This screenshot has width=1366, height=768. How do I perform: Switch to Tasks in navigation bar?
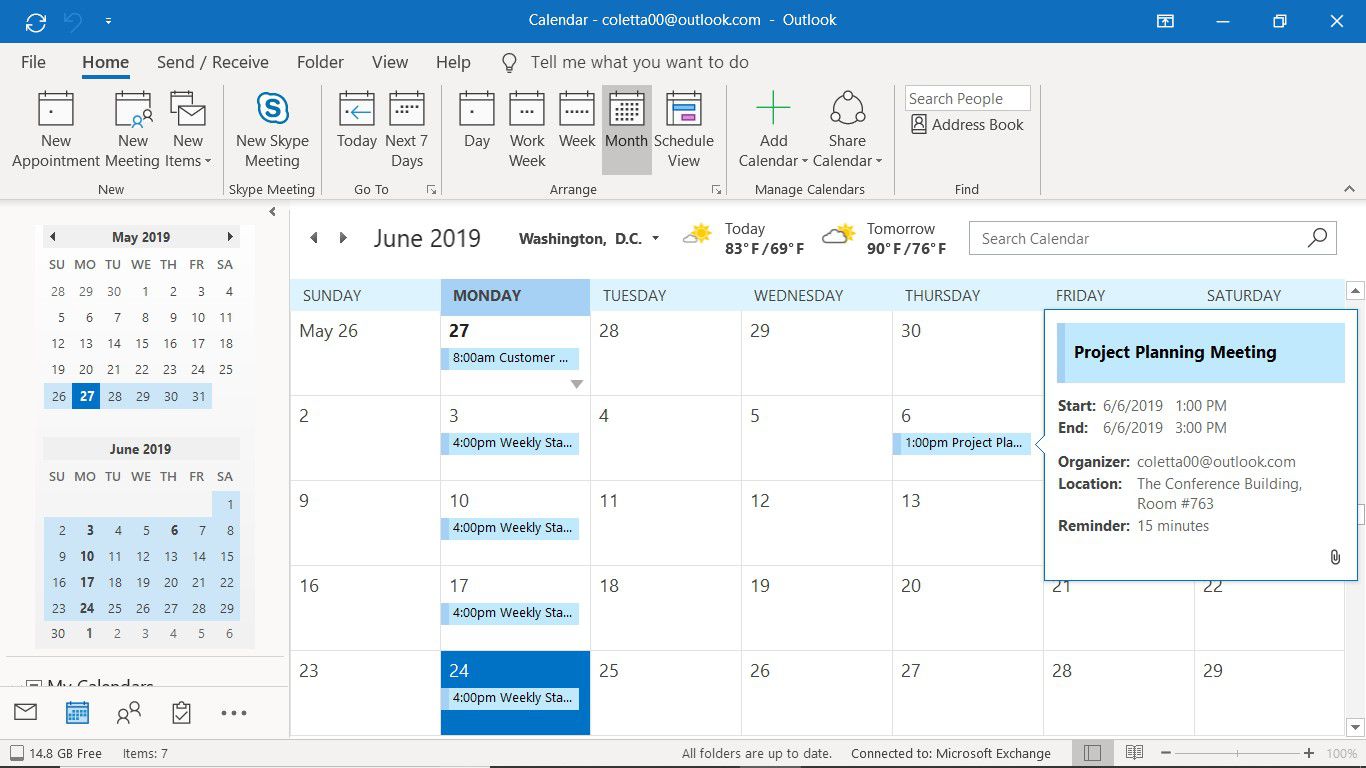coord(181,712)
